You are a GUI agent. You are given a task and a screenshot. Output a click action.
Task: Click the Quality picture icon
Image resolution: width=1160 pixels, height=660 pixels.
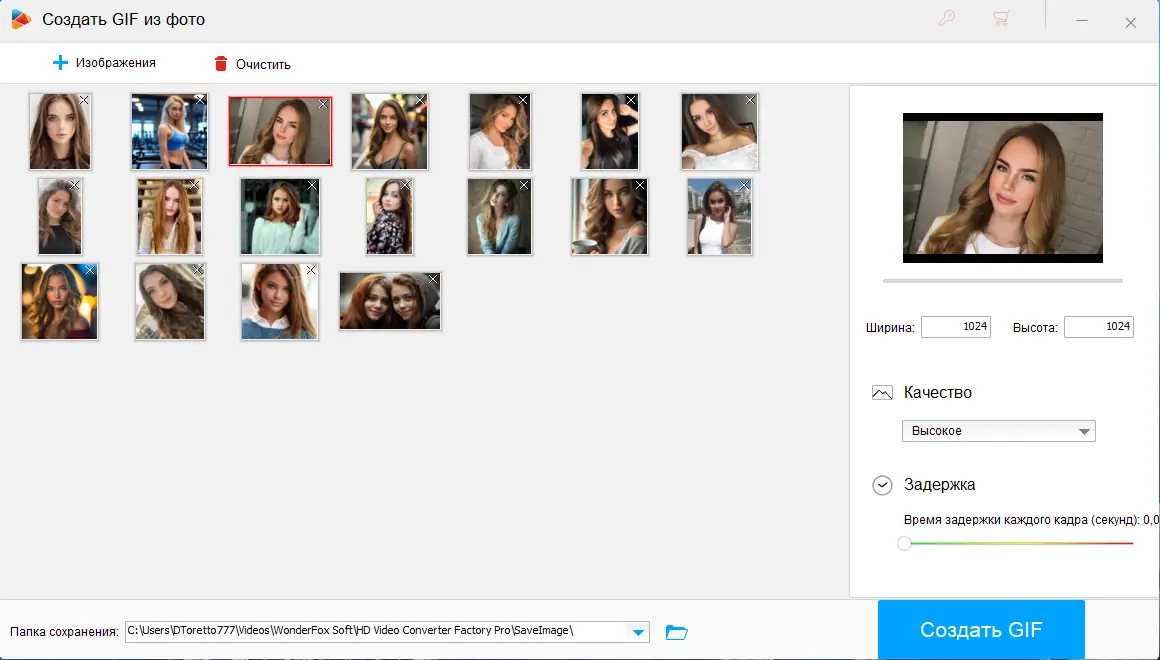[x=882, y=392]
